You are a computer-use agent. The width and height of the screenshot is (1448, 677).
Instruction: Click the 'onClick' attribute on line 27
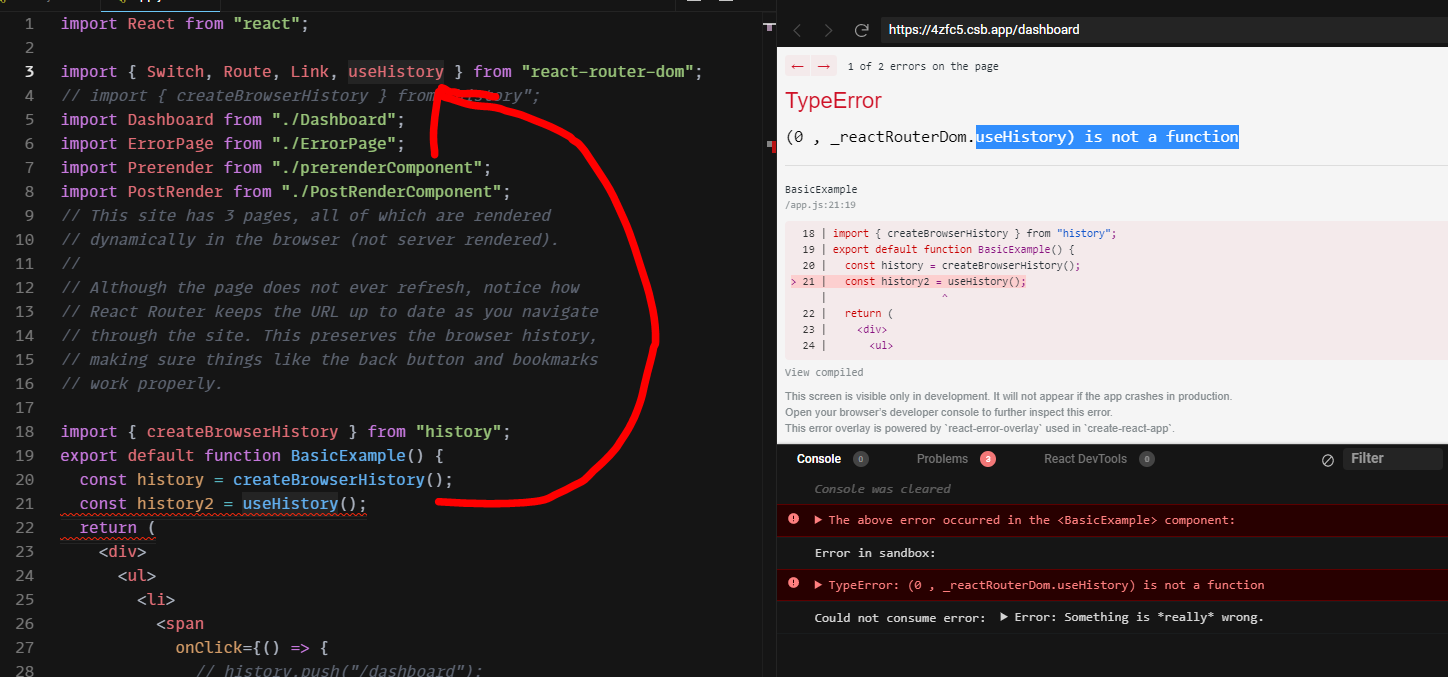point(209,647)
